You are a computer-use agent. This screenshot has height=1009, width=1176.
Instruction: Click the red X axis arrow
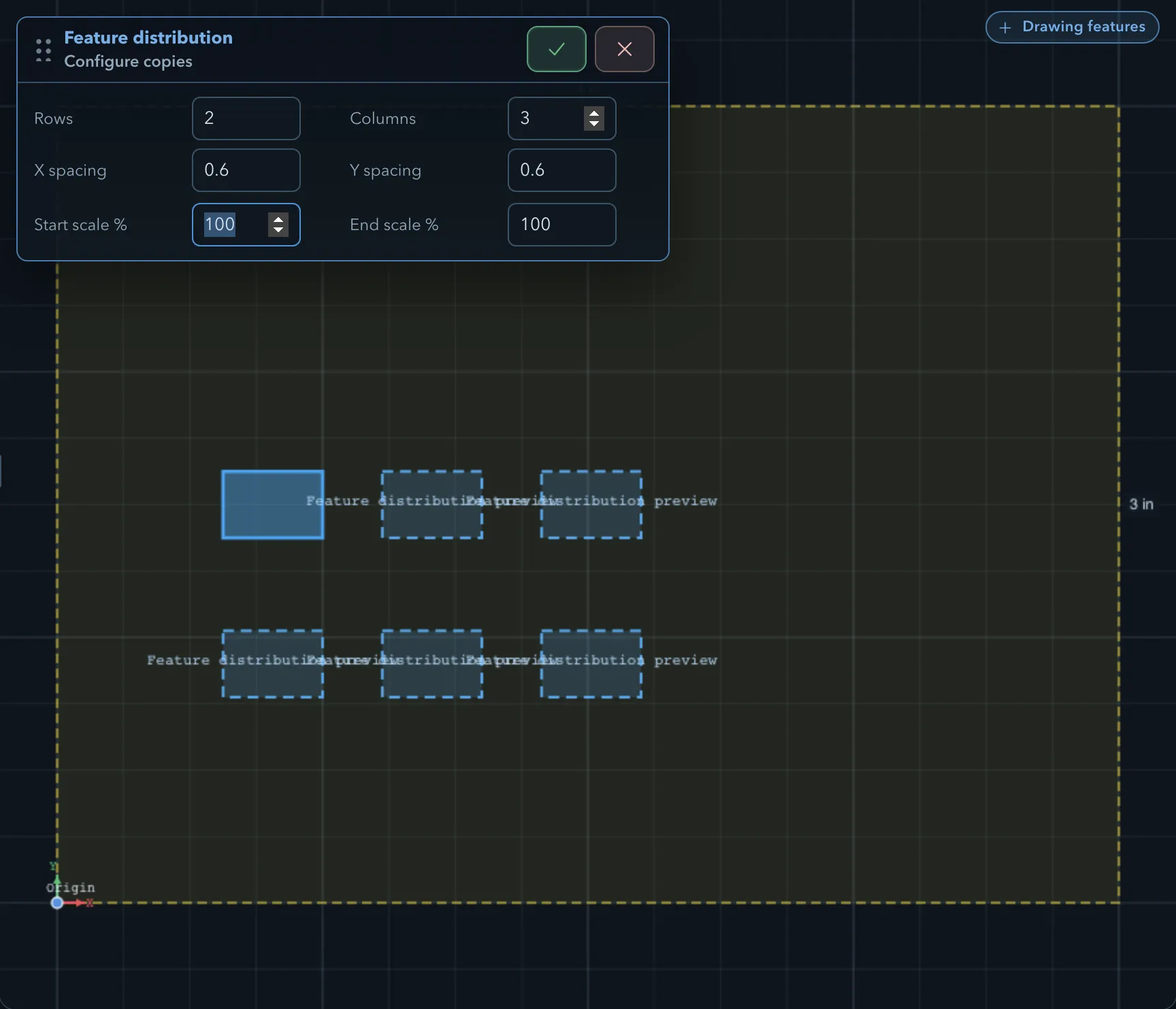tap(79, 903)
